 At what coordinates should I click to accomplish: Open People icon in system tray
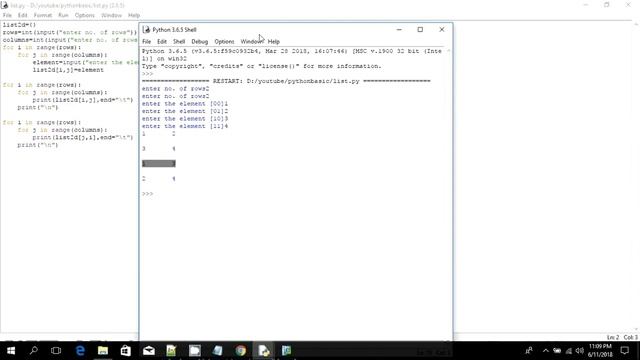click(x=529, y=351)
